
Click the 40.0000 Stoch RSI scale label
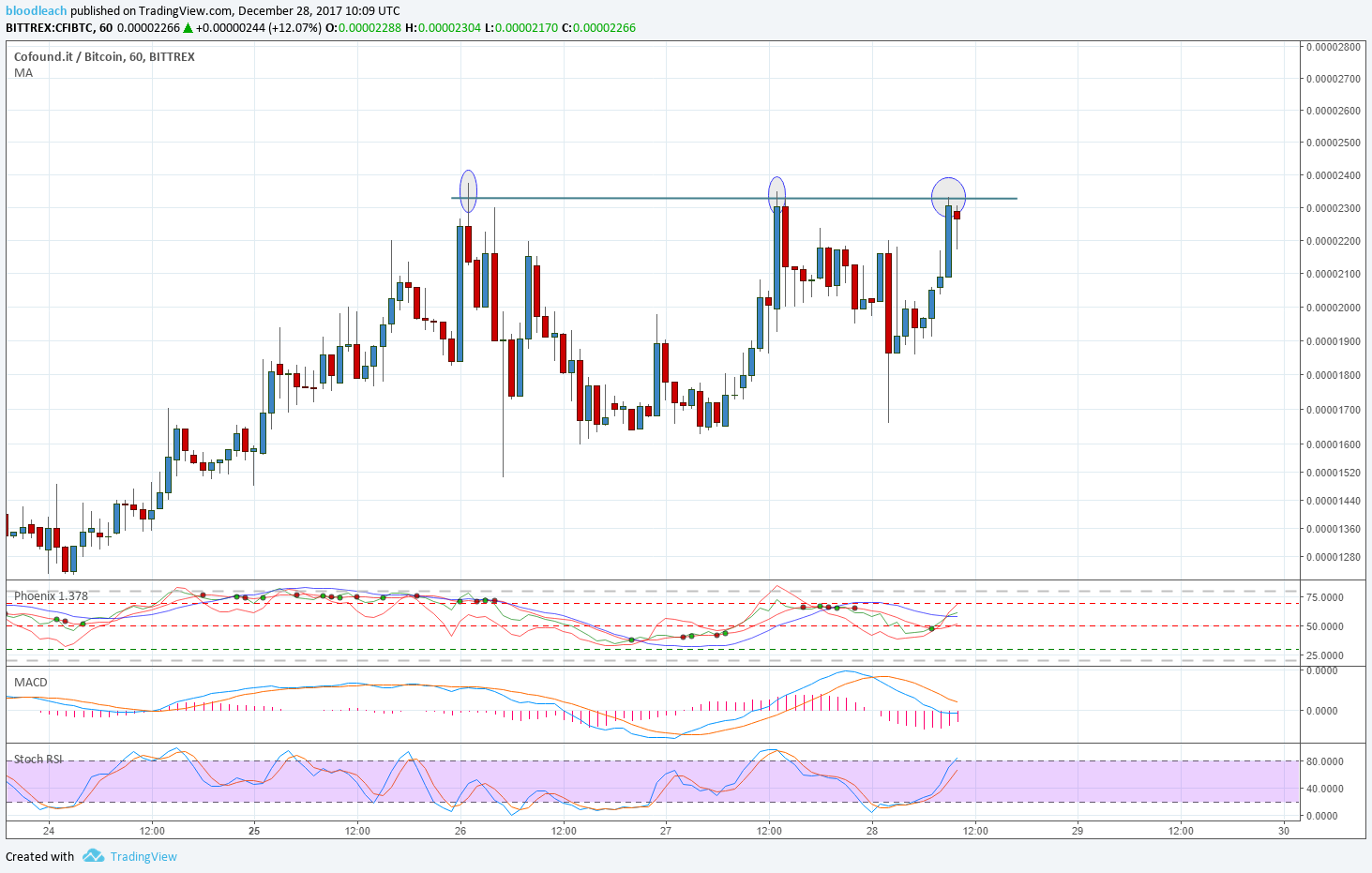[1325, 789]
